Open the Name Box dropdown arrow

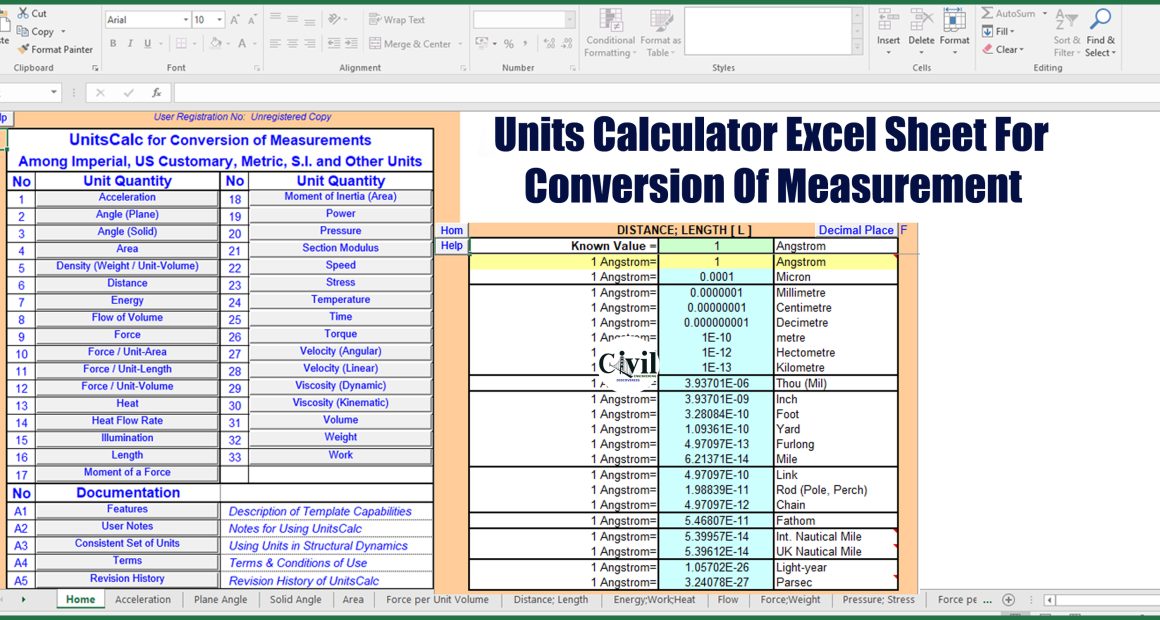54,93
